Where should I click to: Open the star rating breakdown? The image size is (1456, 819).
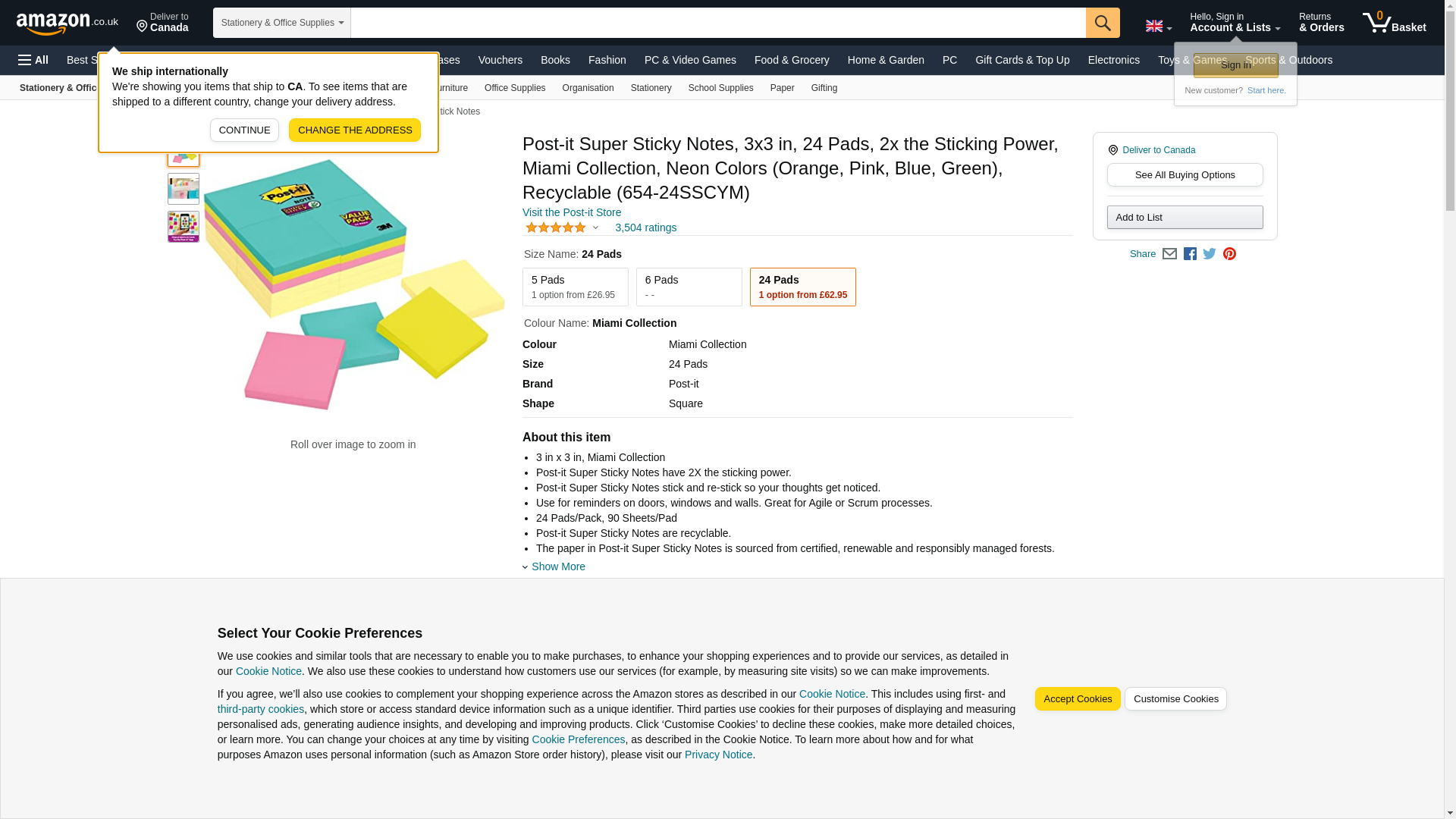pos(562,227)
